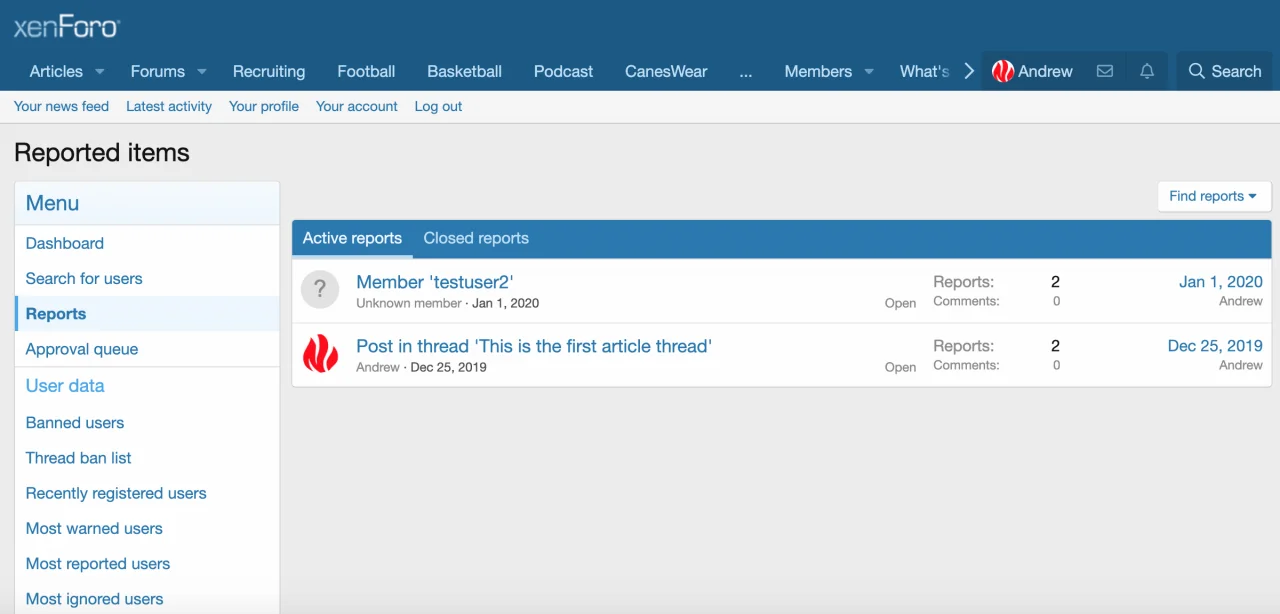This screenshot has width=1280, height=614.
Task: Click Andrew's avatar in navigation bar
Action: point(1003,71)
